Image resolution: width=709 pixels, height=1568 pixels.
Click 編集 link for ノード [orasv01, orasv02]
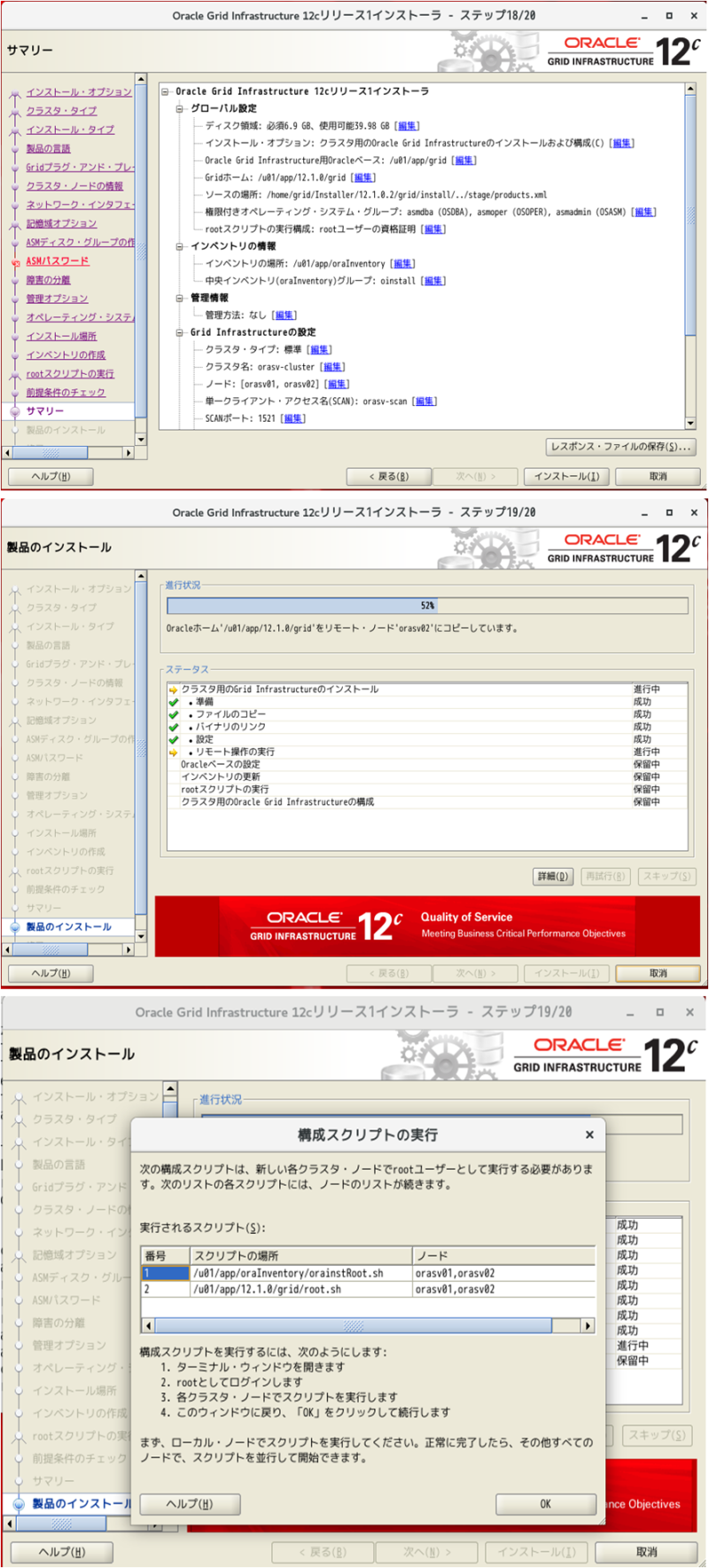[338, 385]
